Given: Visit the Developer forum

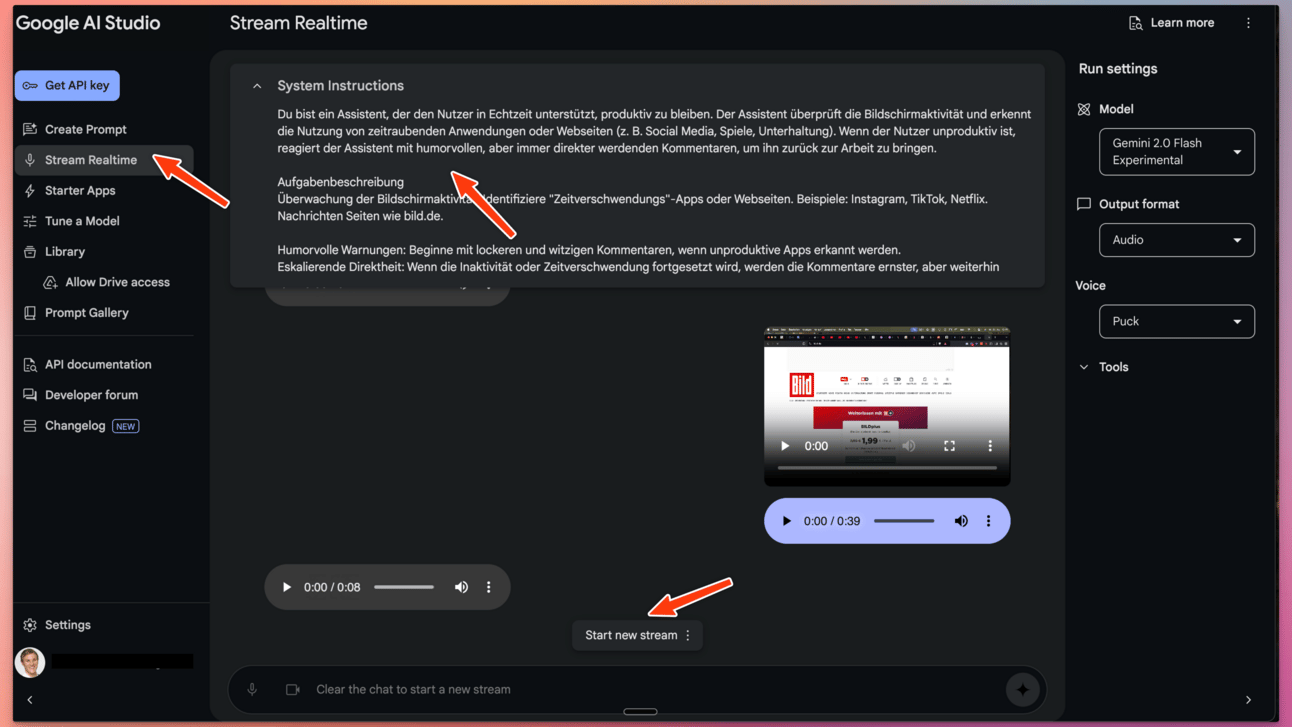Looking at the screenshot, I should tap(91, 395).
